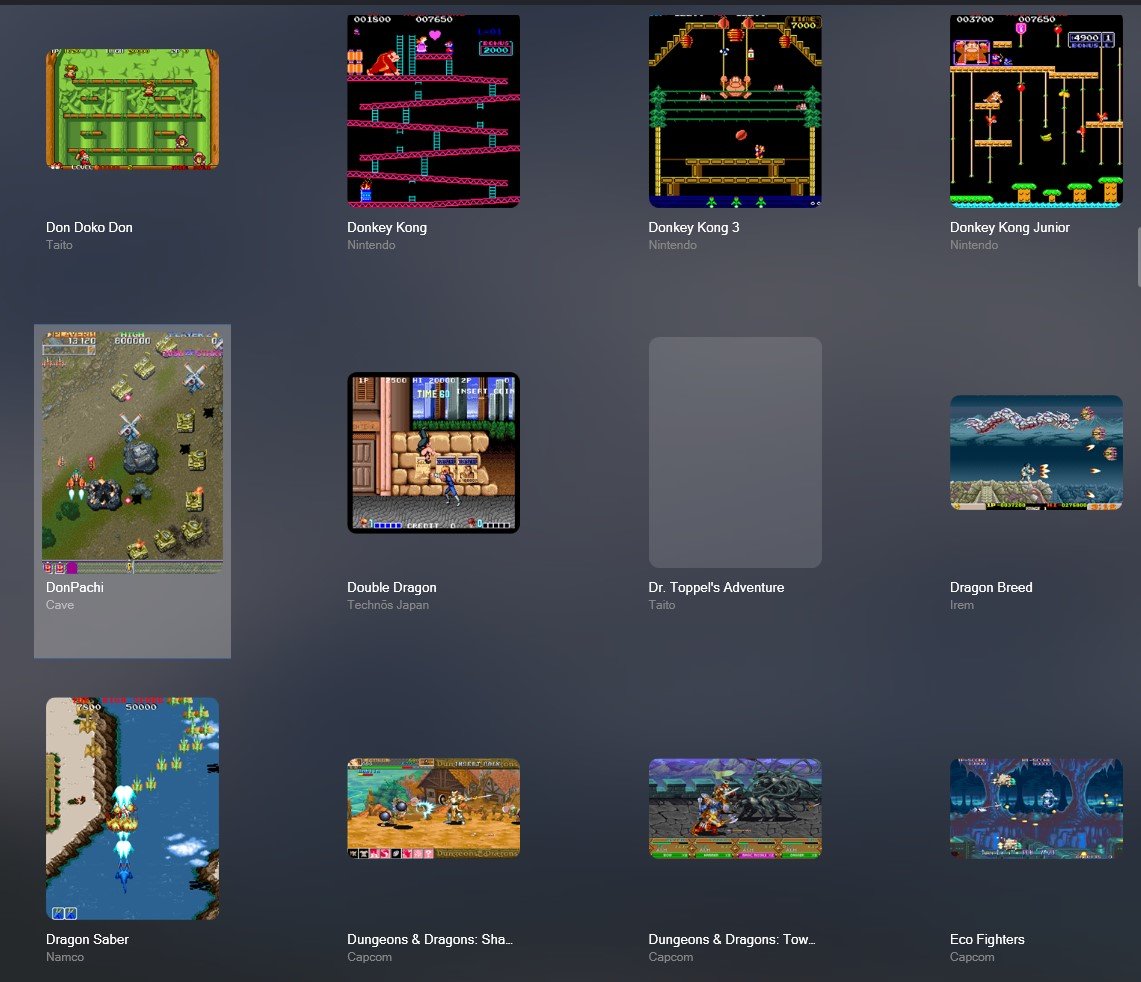The height and width of the screenshot is (982, 1141).
Task: Open the Double Dragon thumbnail
Action: (434, 453)
